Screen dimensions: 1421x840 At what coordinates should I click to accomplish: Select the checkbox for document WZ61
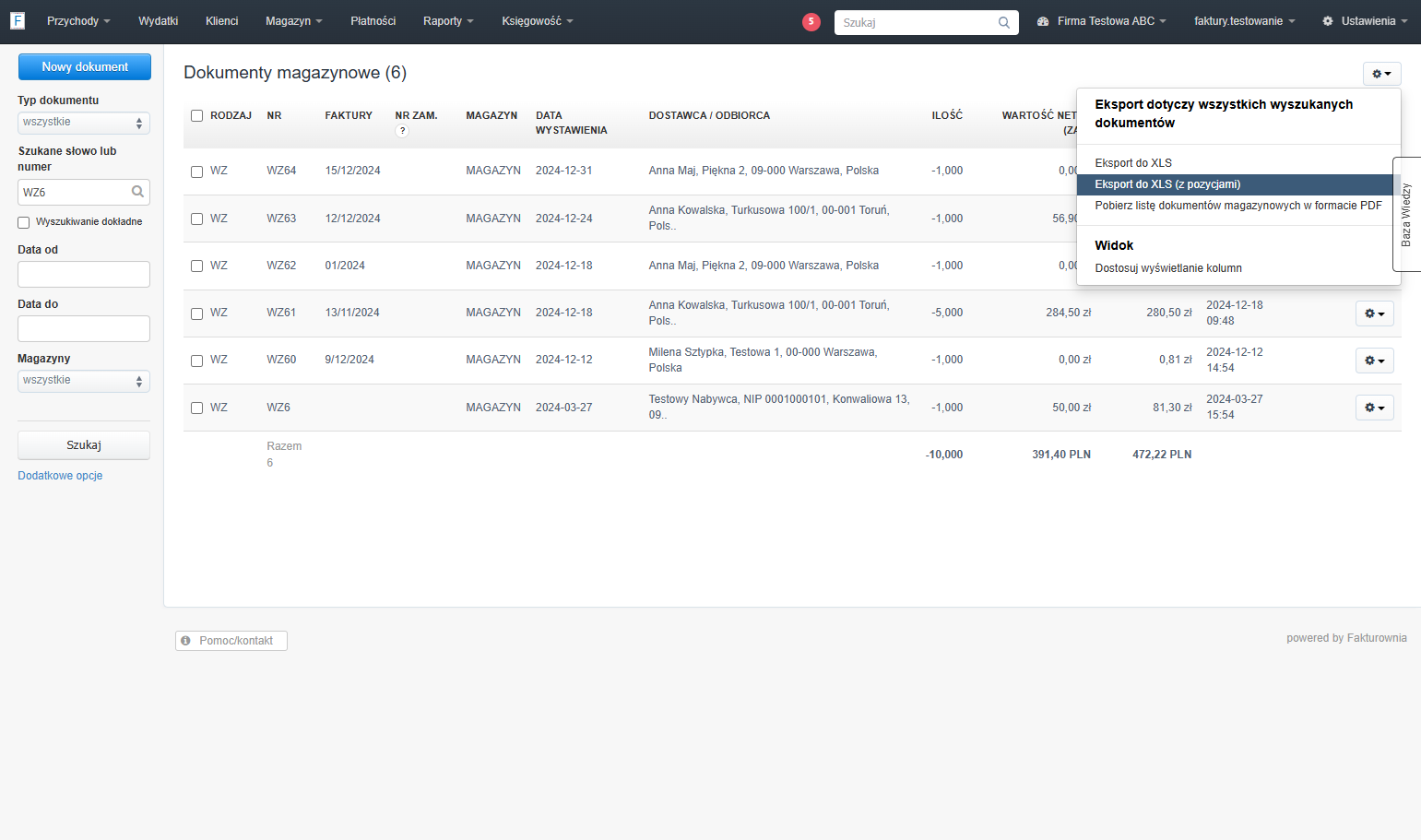[196, 314]
